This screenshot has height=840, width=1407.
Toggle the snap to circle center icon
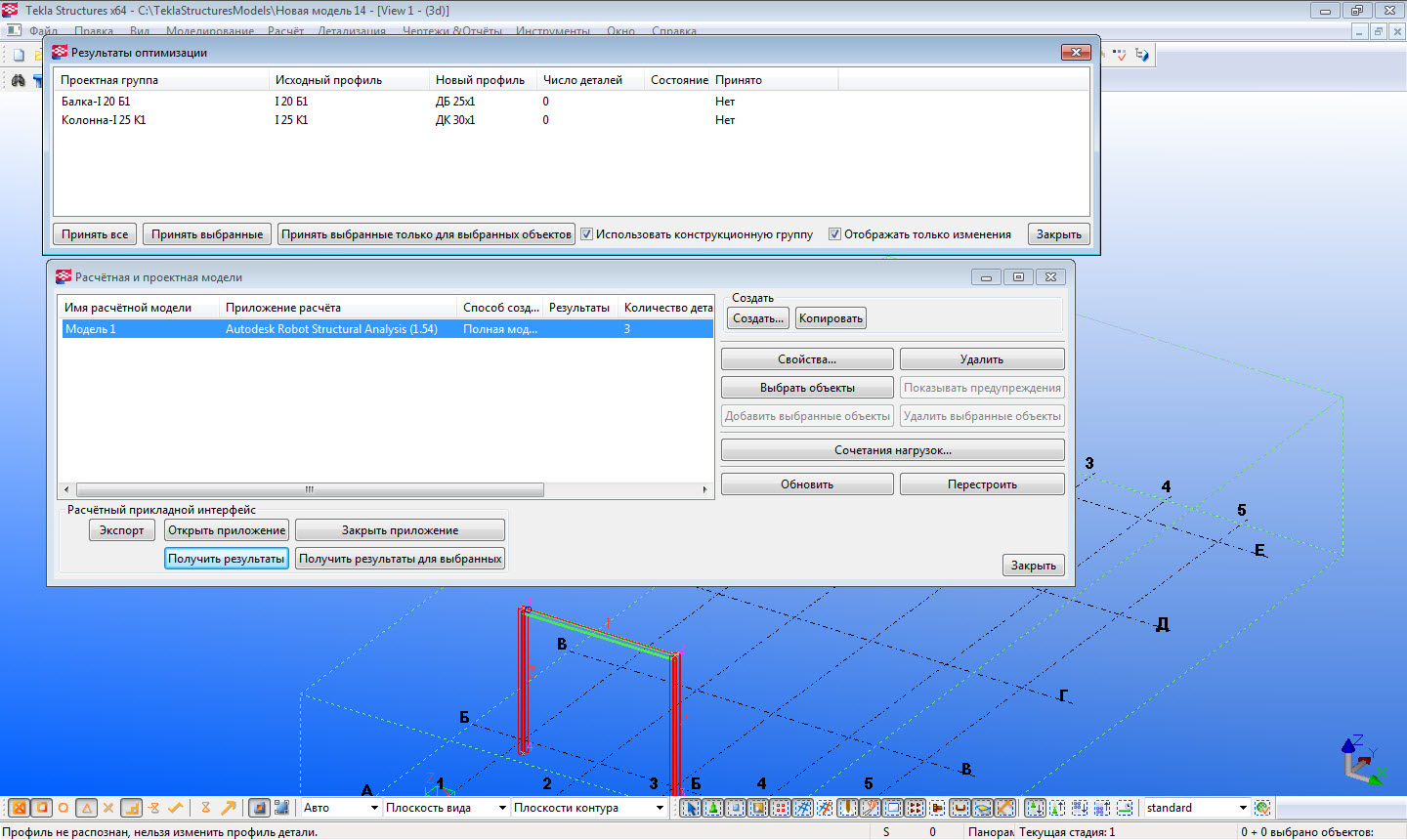pos(64,808)
